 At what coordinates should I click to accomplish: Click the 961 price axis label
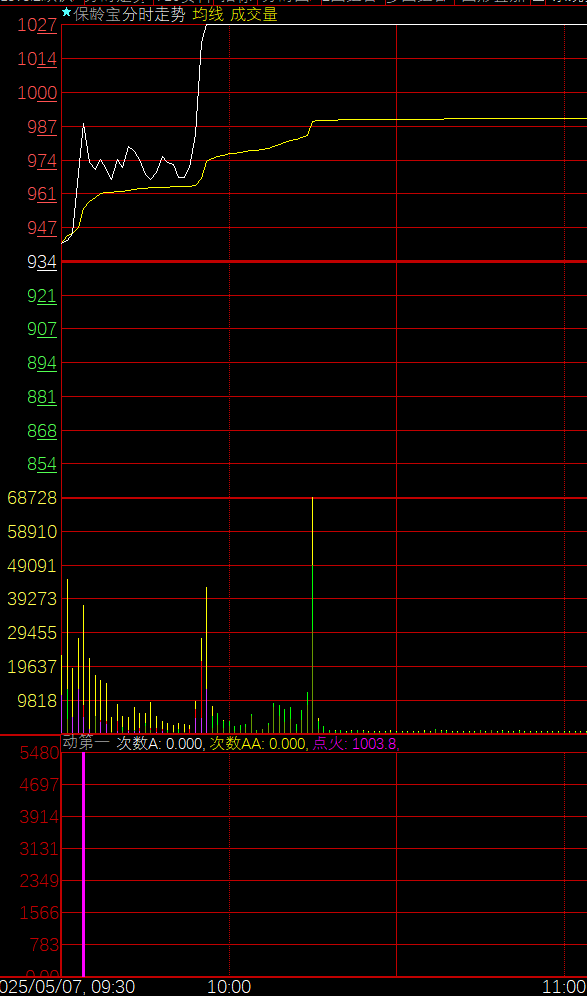click(42, 194)
